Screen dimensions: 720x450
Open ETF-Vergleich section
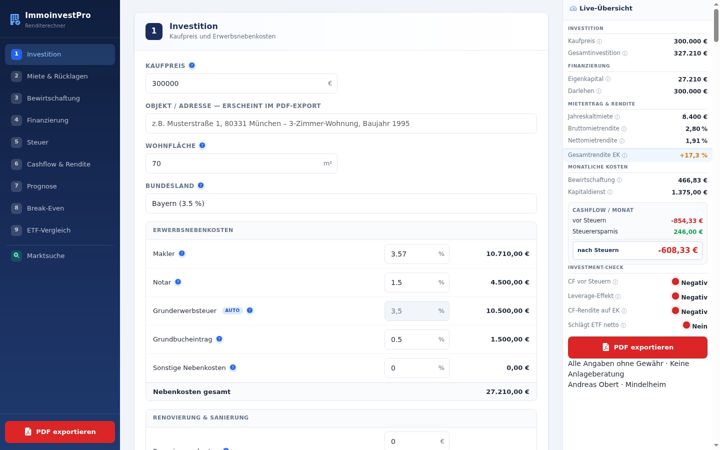(x=60, y=231)
